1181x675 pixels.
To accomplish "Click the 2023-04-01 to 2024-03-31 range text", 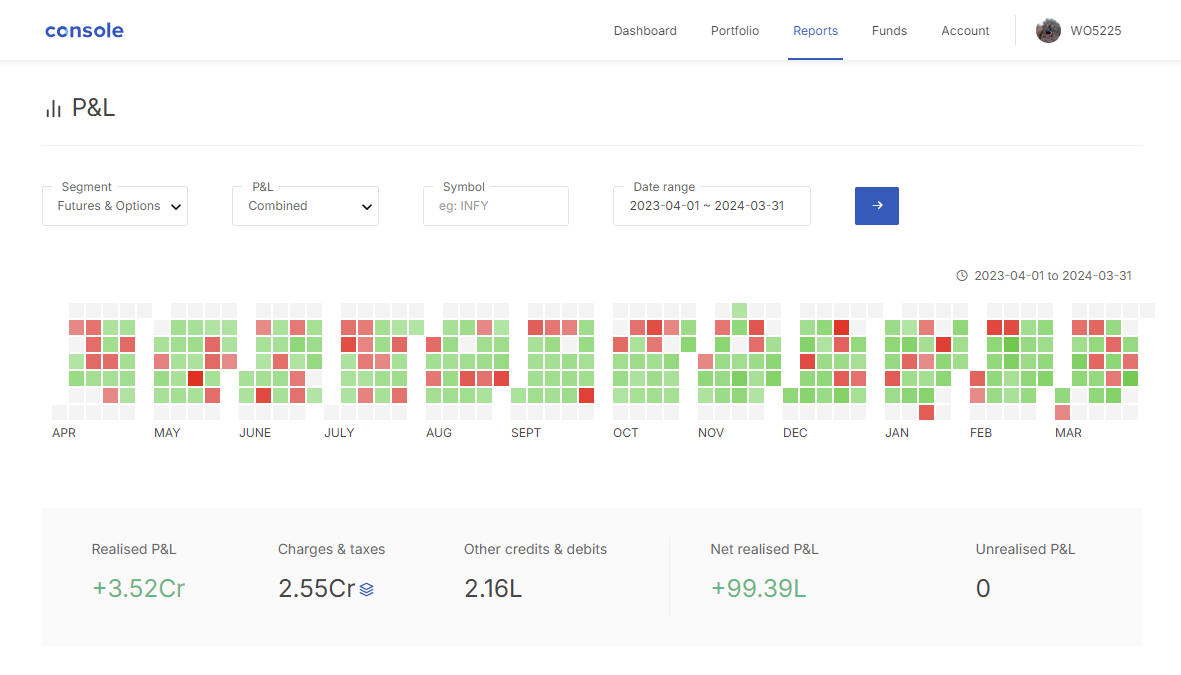I will 1052,276.
